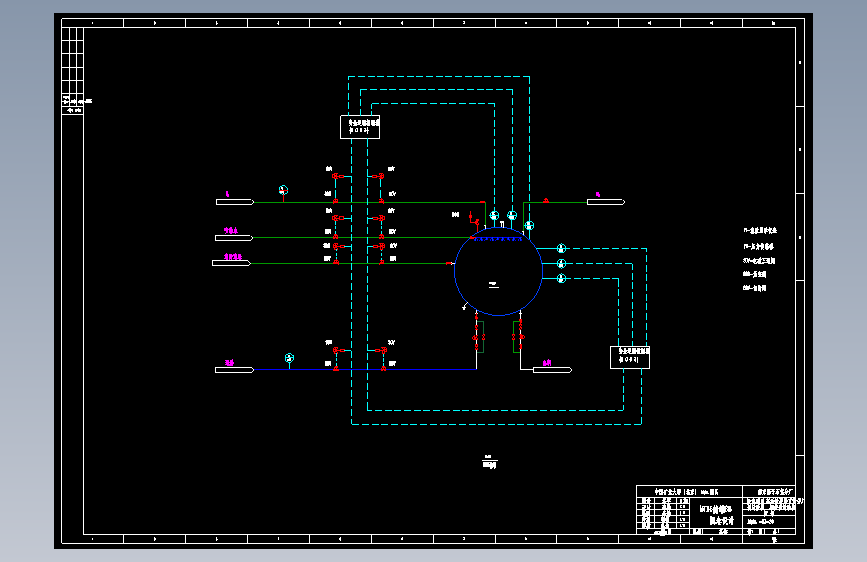
Task: Click the third inlet arrow tag on the left
Action: 232,263
